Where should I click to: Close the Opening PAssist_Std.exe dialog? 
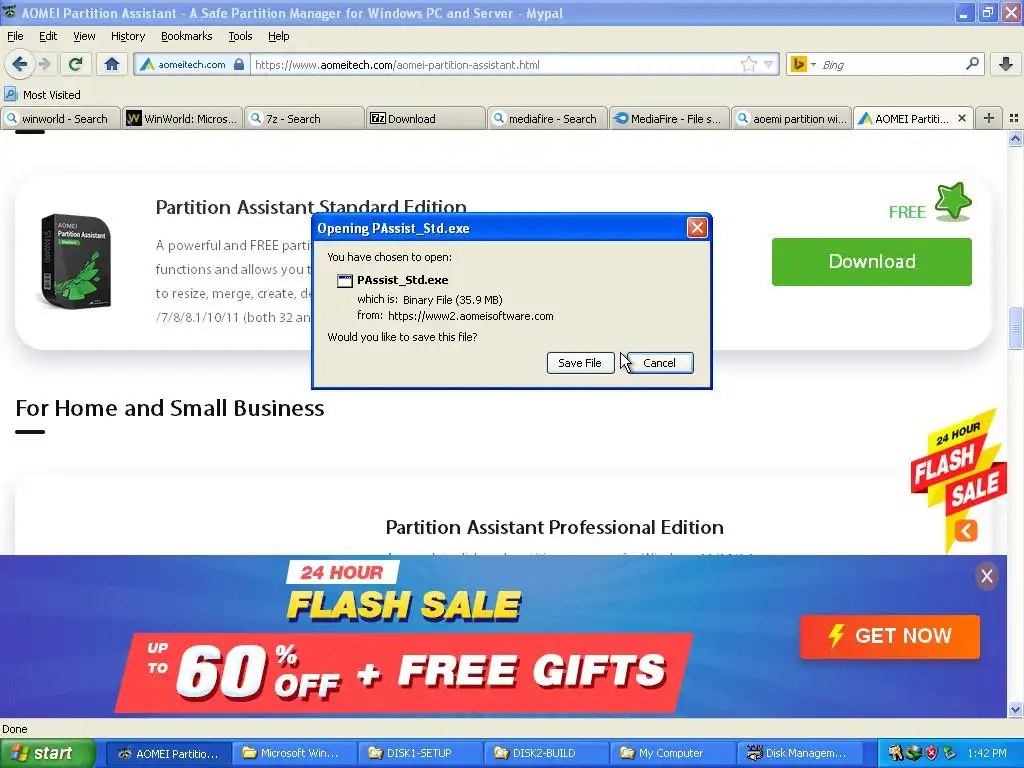click(697, 227)
